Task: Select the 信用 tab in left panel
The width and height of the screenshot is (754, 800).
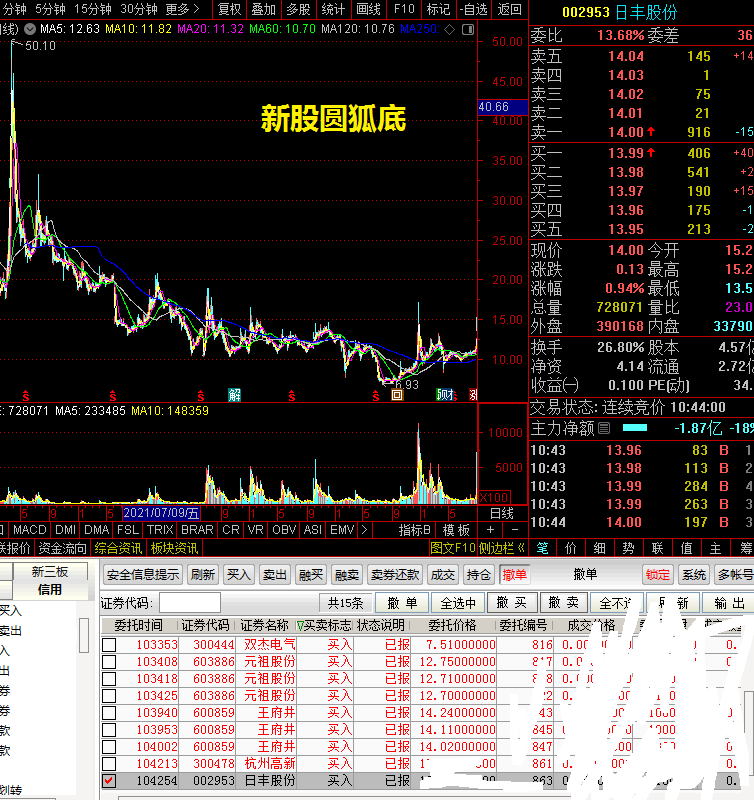Action: tap(49, 590)
